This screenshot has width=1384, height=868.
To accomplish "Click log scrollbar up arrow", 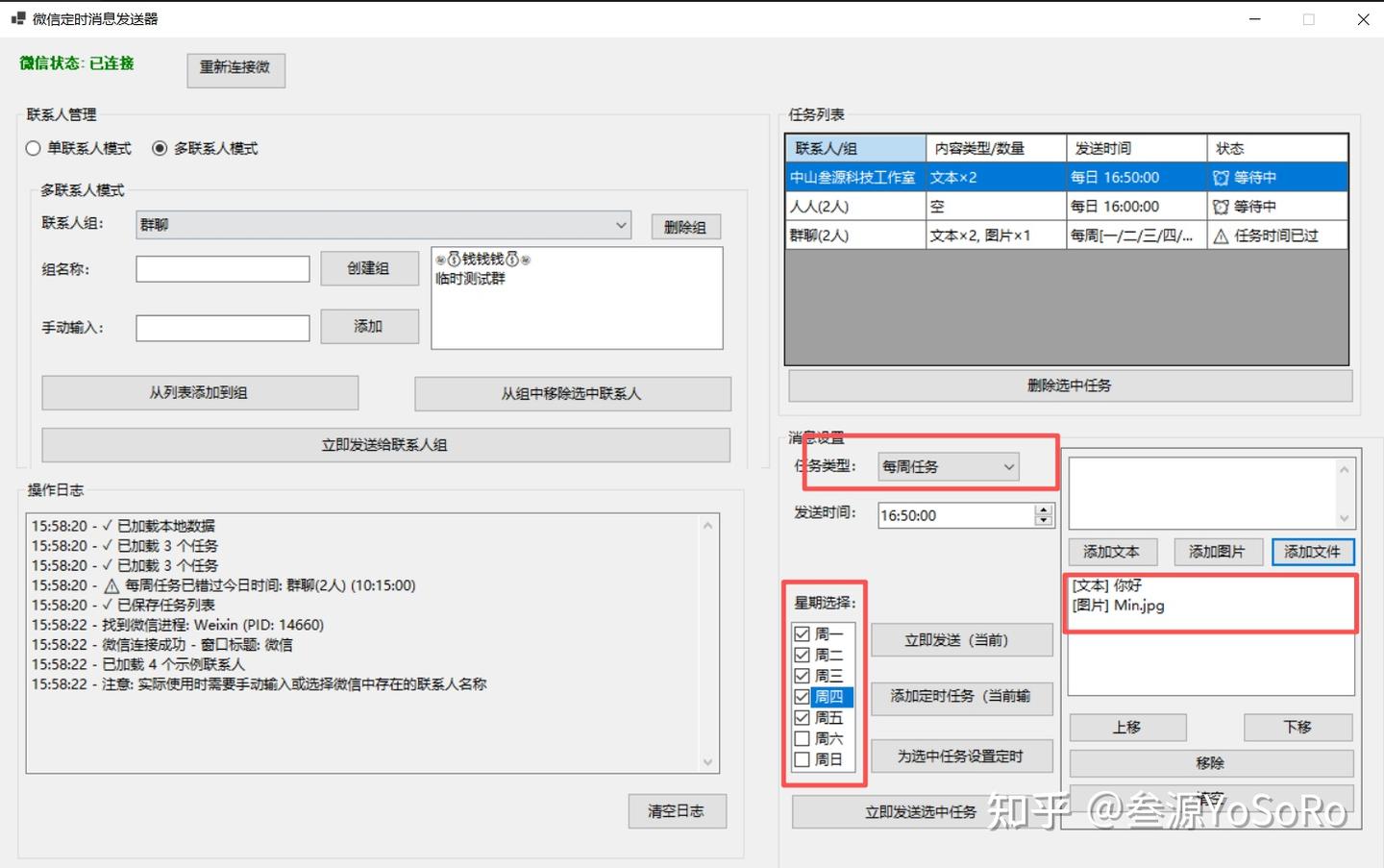I will (x=708, y=525).
